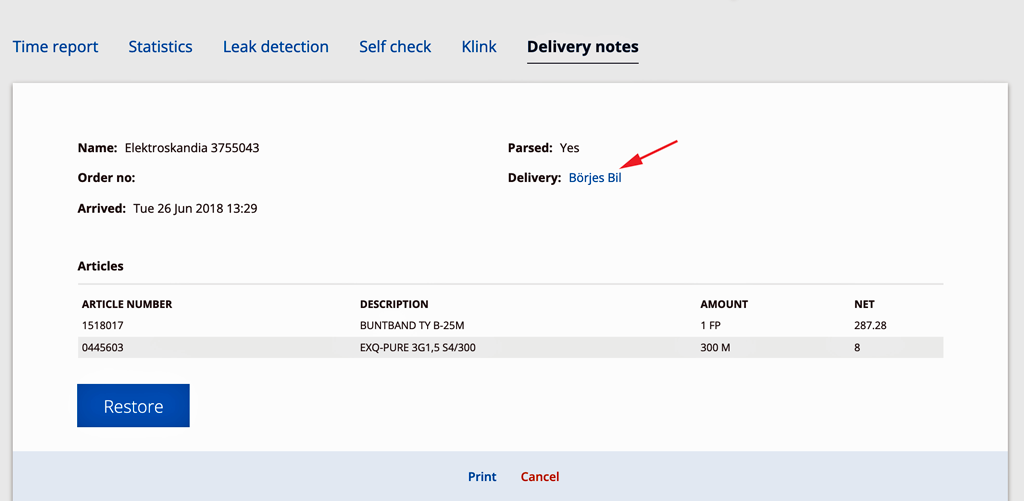
Task: Click the Delivery notes tab
Action: tap(583, 47)
